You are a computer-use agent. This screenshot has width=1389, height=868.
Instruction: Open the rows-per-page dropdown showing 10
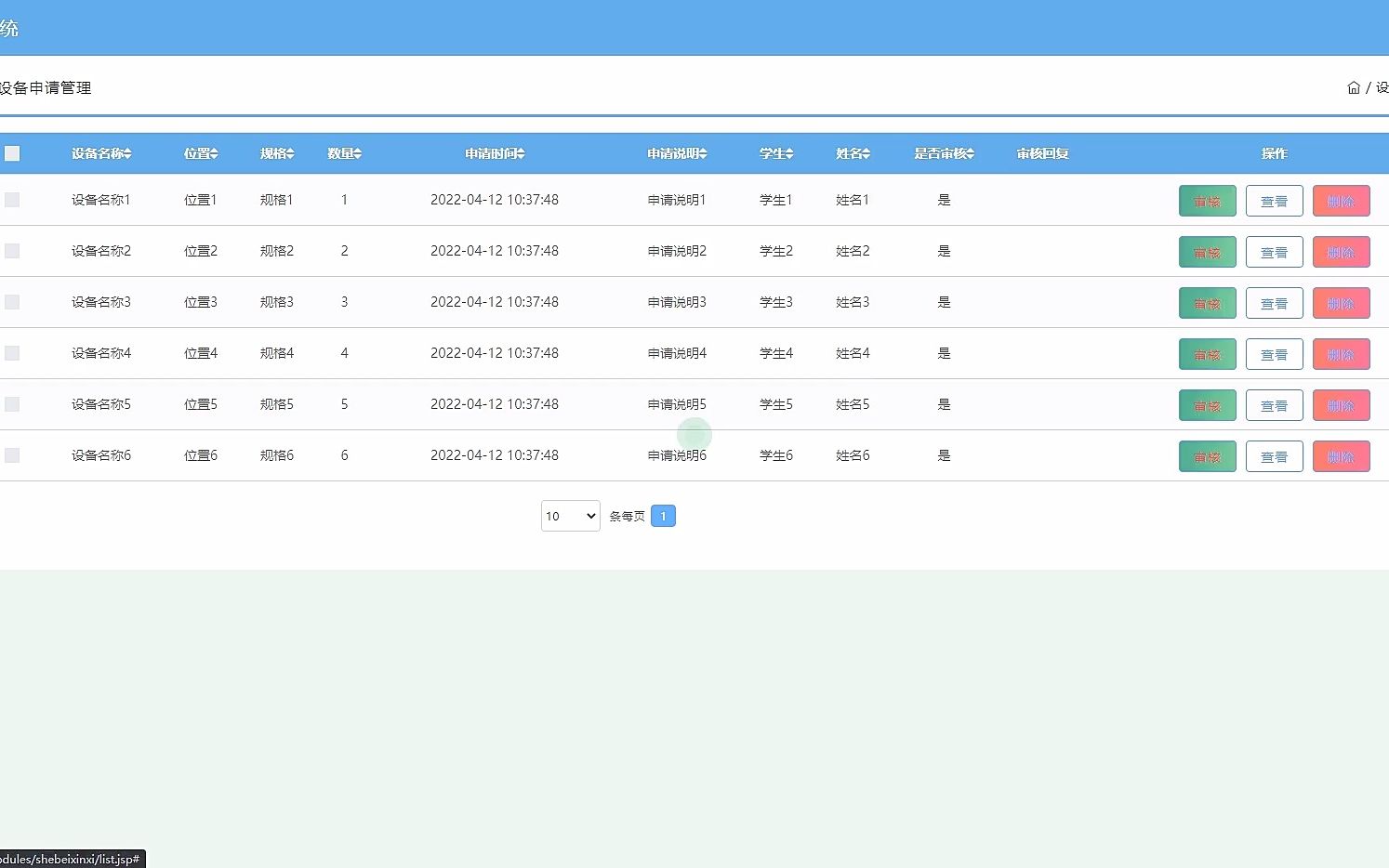pos(570,516)
